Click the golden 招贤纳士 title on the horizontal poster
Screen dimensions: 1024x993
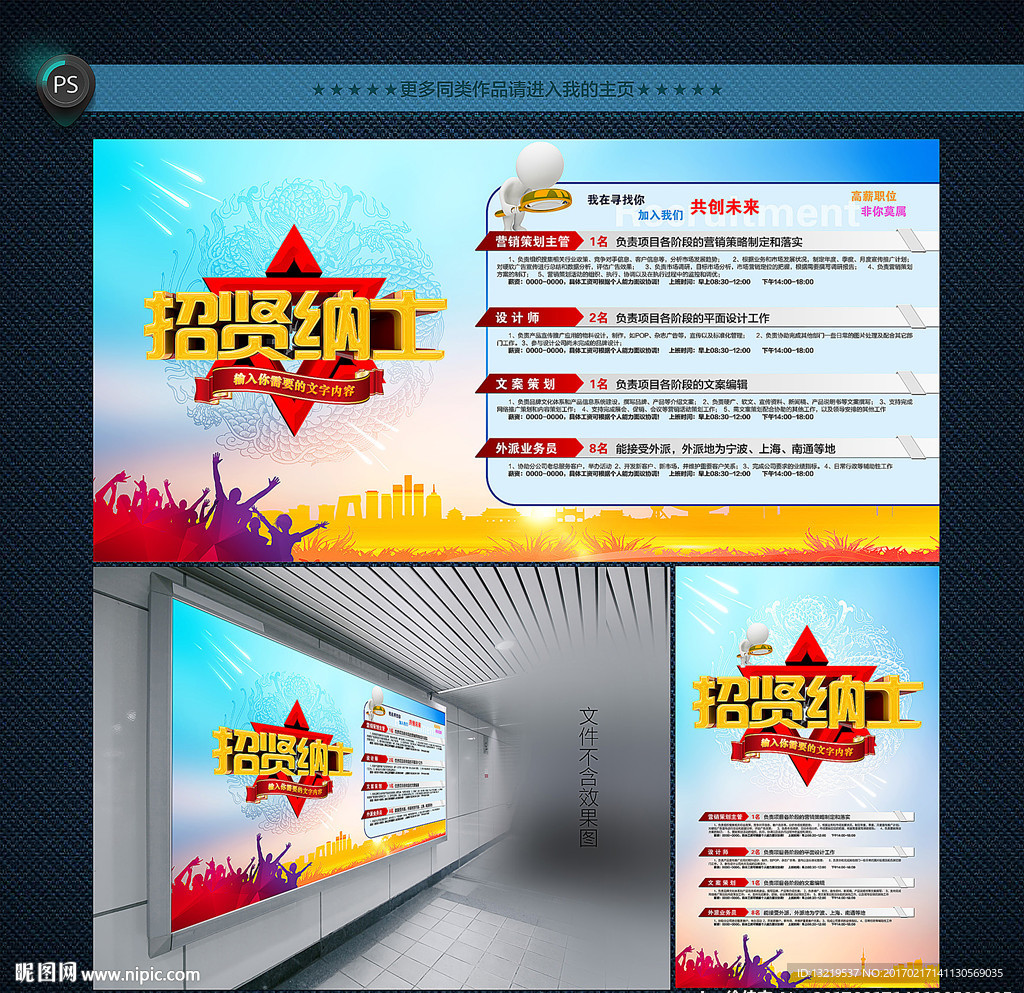click(295, 327)
